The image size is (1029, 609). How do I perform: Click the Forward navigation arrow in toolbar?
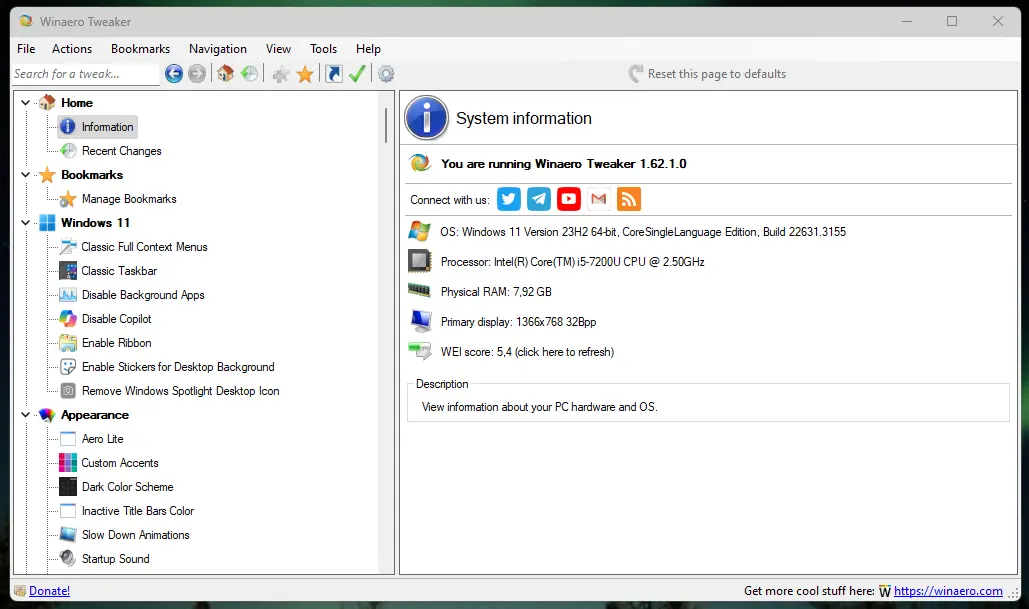197,74
